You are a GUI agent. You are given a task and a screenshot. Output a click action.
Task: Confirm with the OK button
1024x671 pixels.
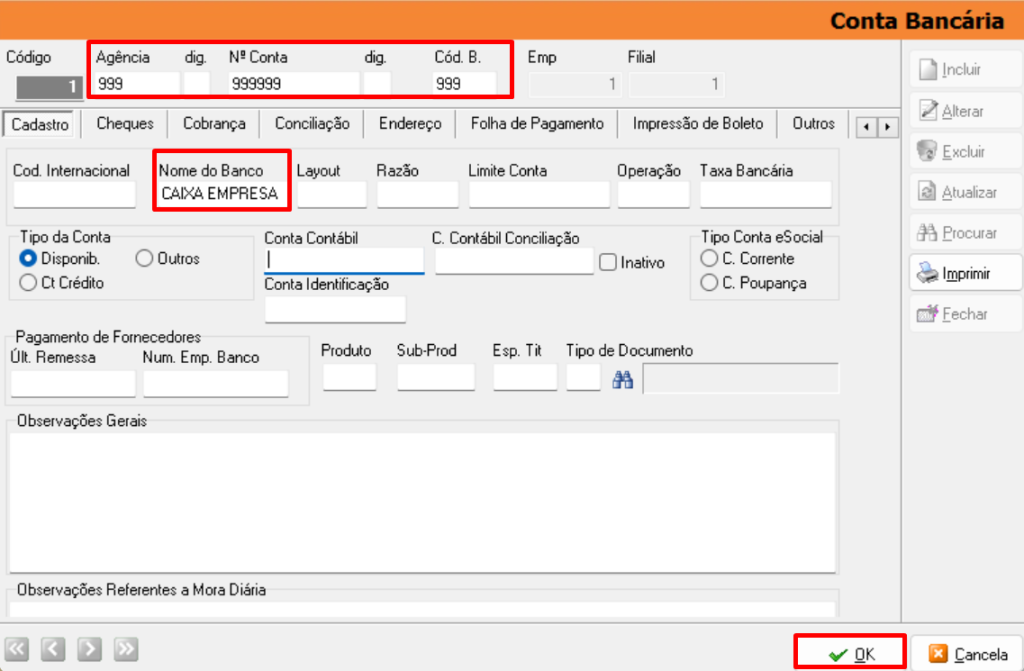(x=851, y=654)
